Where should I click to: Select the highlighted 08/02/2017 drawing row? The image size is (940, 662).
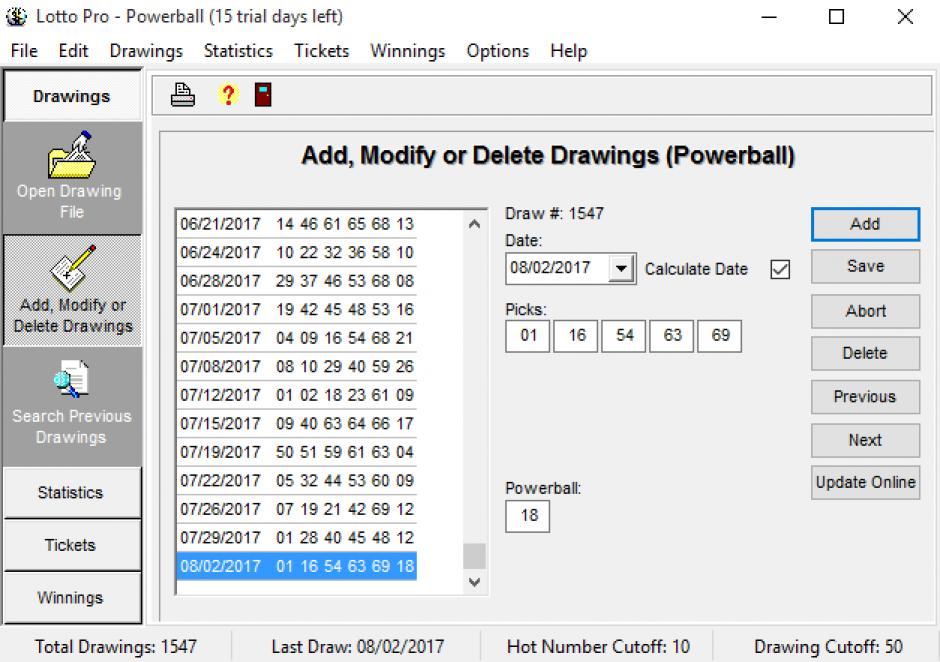pyautogui.click(x=297, y=566)
